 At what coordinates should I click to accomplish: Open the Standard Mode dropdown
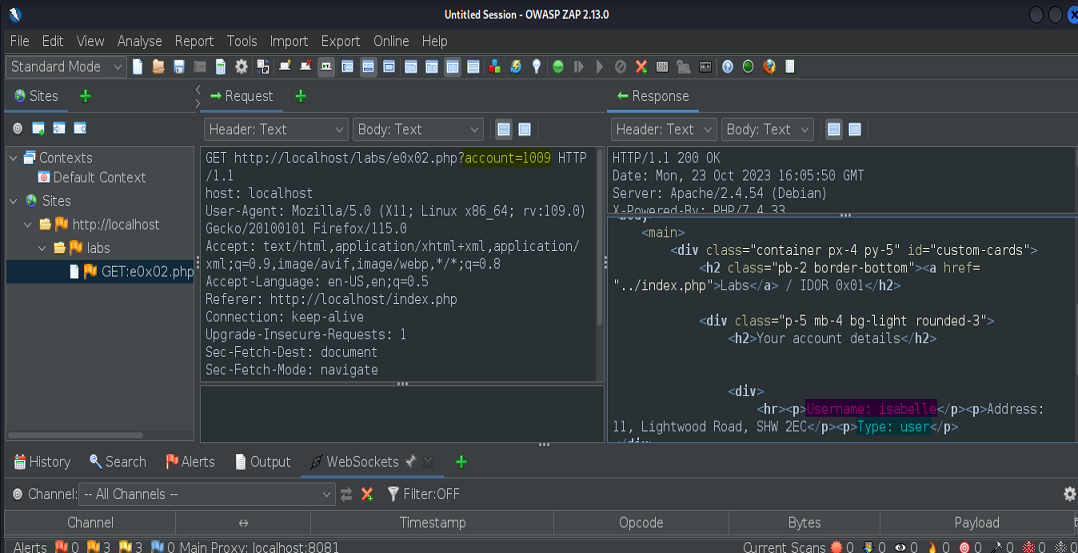click(x=66, y=67)
